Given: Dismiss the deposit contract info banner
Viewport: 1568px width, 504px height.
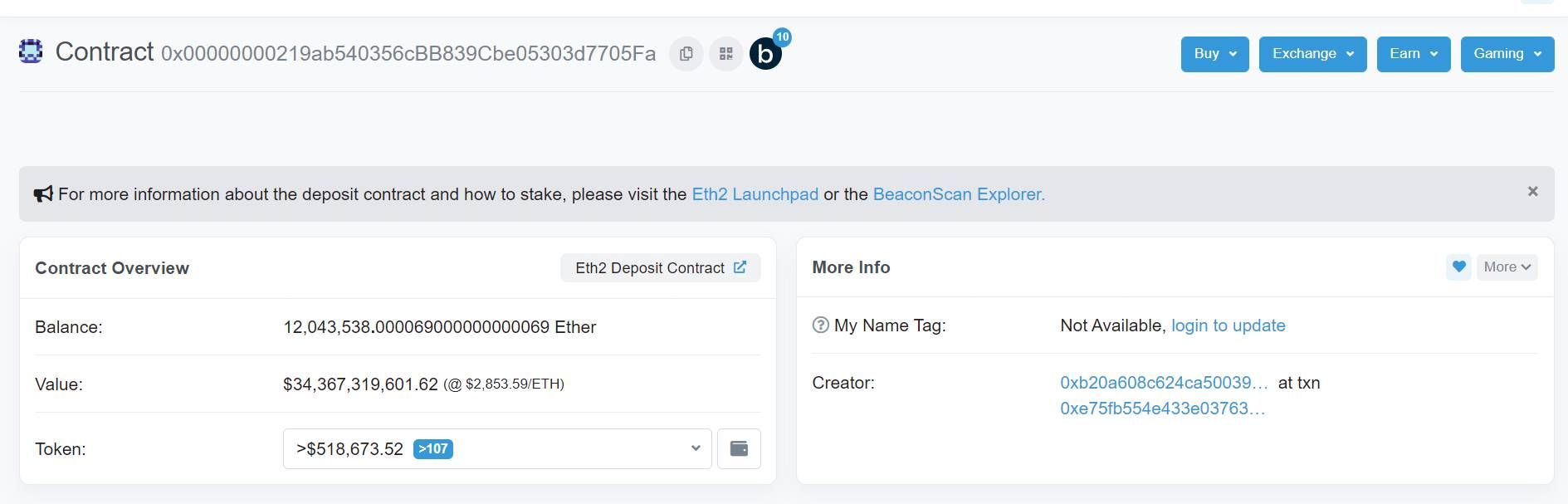Looking at the screenshot, I should [1532, 192].
